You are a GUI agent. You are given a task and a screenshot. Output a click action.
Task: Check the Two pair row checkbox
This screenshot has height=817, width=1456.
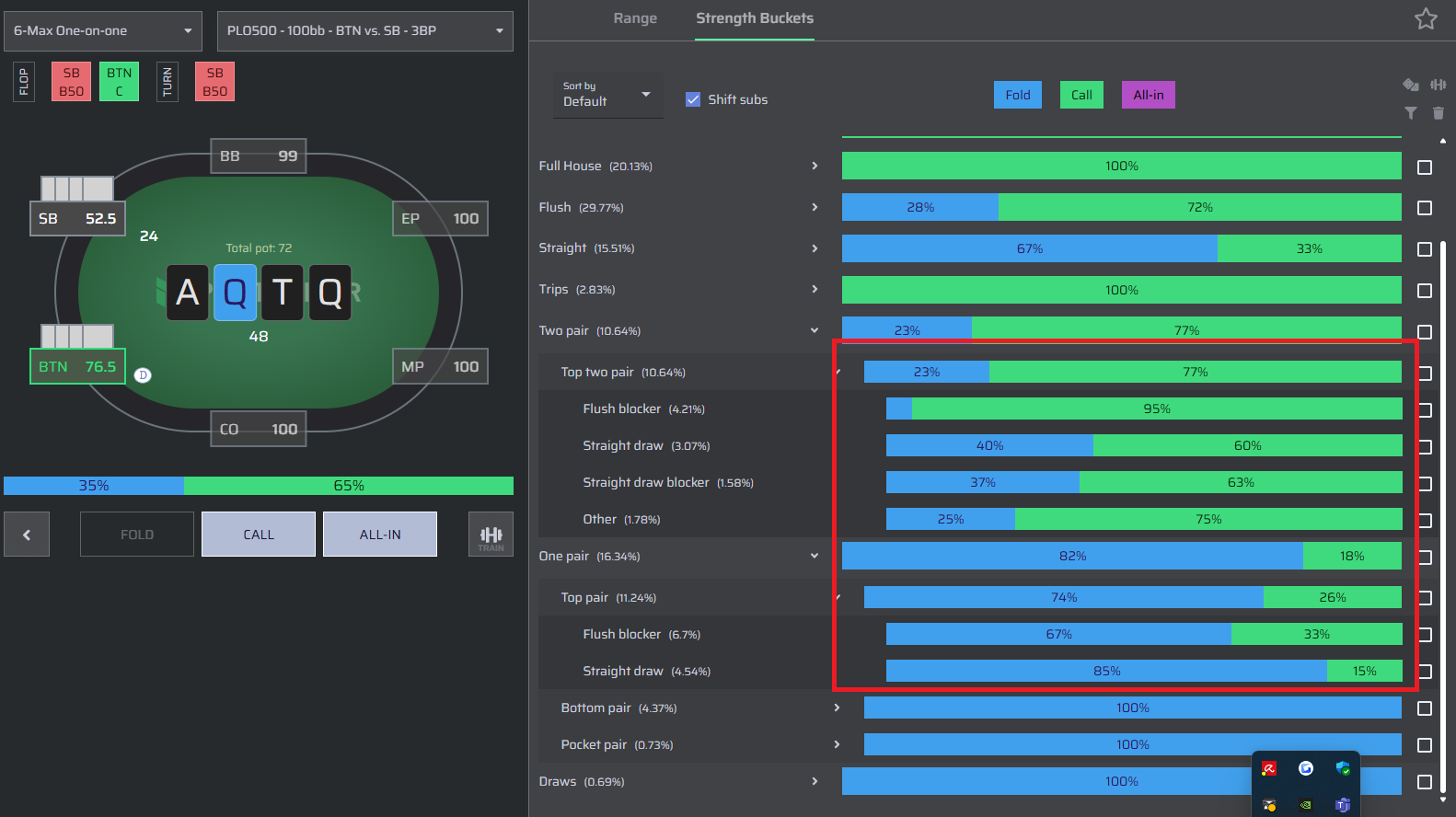[x=1425, y=332]
